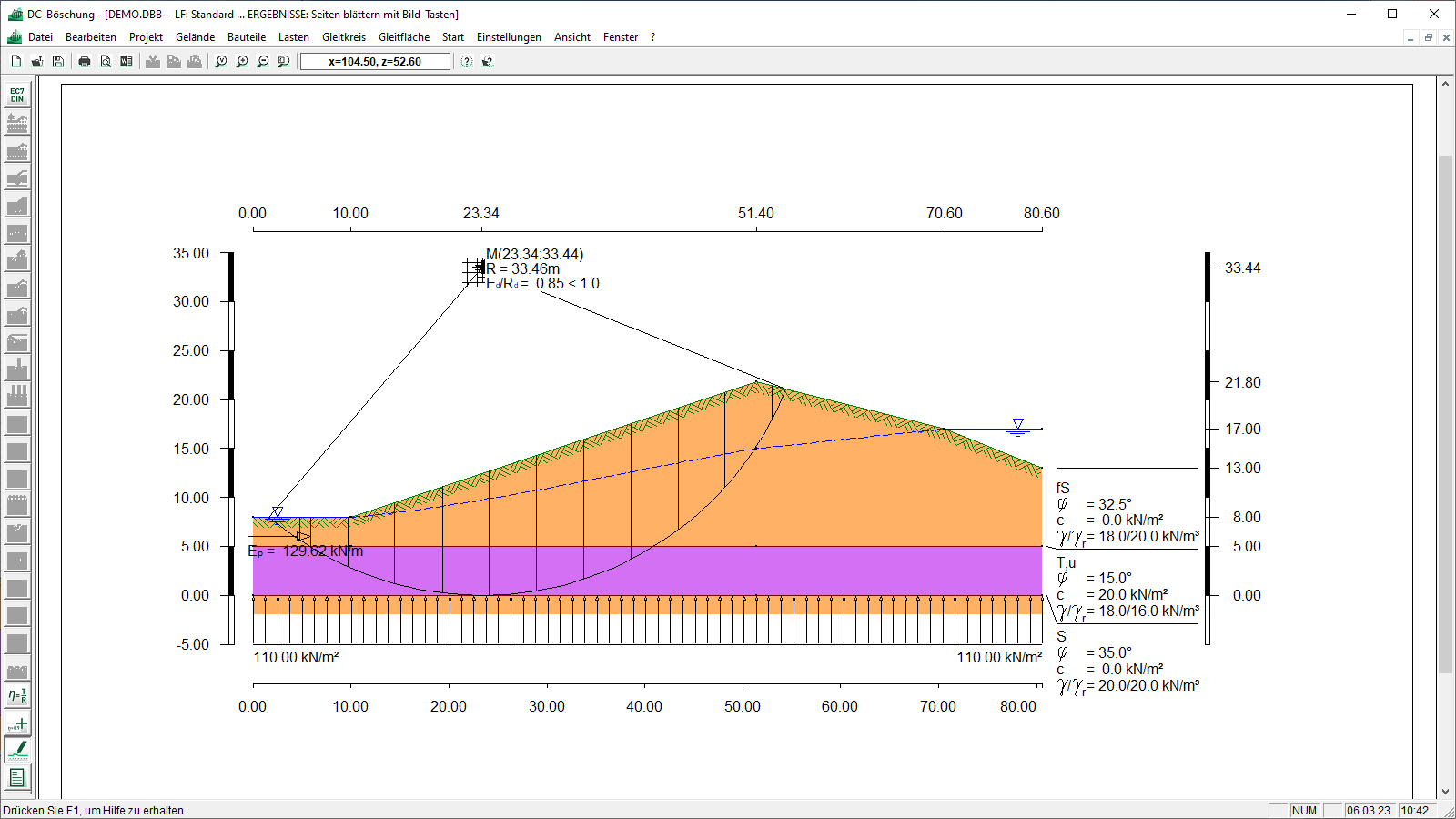The image size is (1456, 819).
Task: Activate the context help pointer icon
Action: (488, 62)
